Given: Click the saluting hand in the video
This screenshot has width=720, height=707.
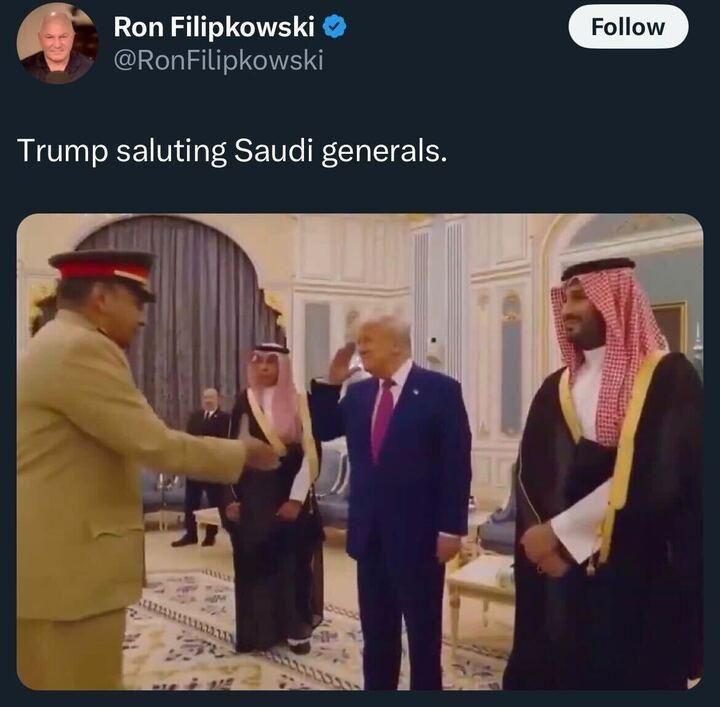Looking at the screenshot, I should point(342,363).
